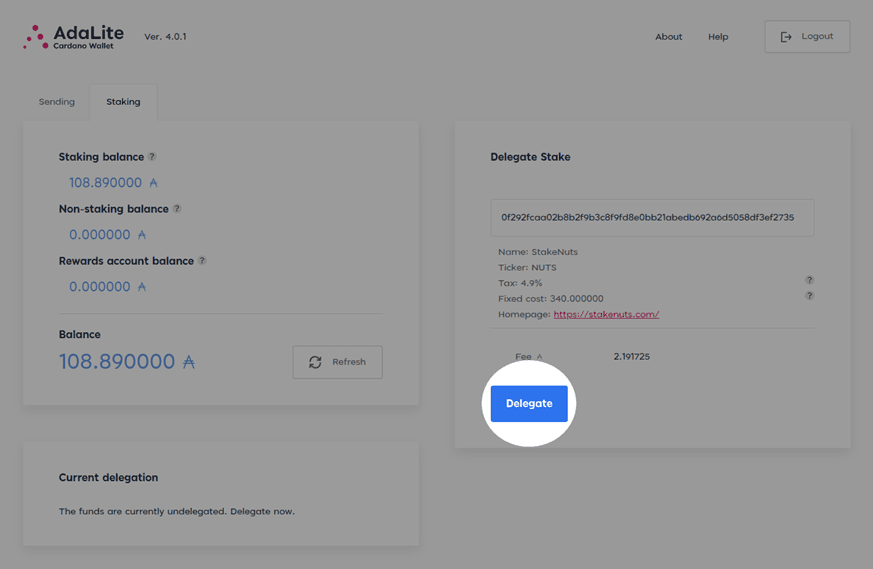Show help for Rewards account balance
The image size is (873, 569).
(202, 260)
